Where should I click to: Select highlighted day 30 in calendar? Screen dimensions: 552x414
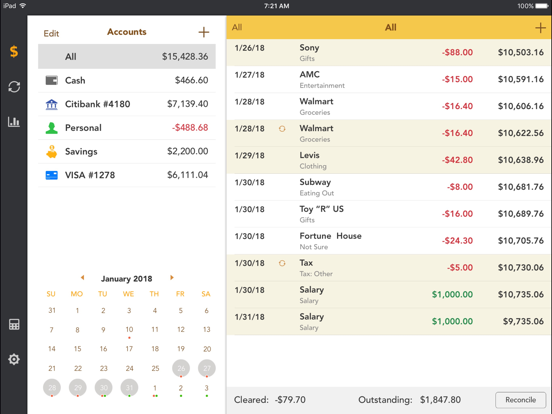(x=104, y=388)
